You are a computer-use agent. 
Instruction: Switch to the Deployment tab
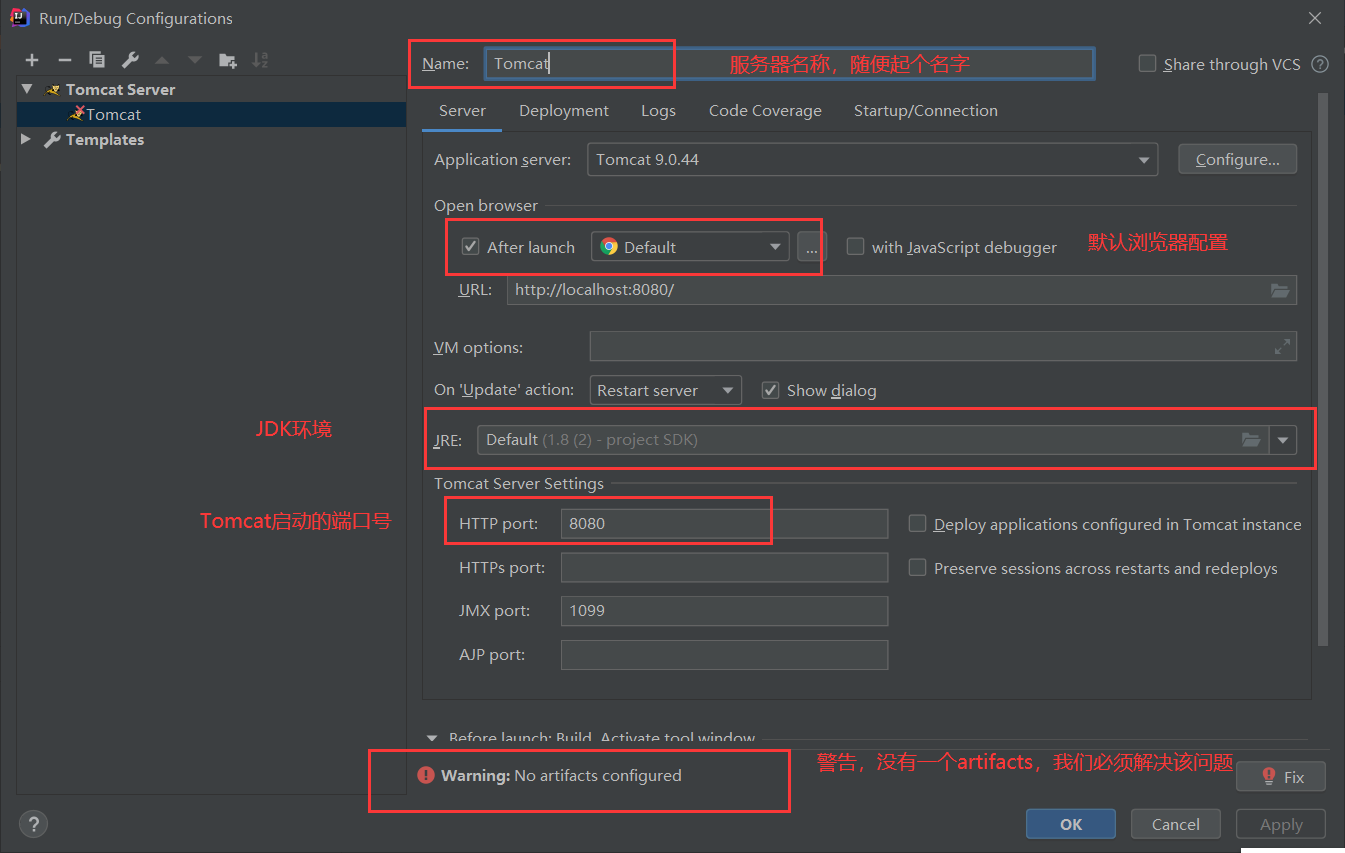[x=563, y=110]
